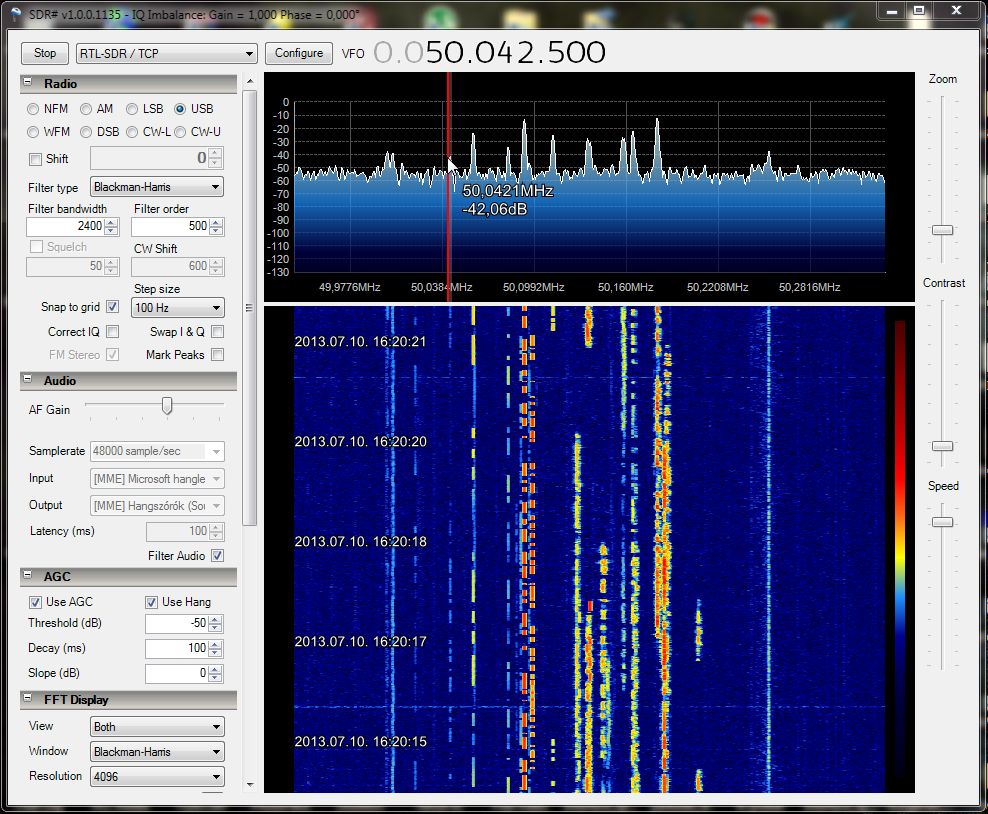This screenshot has height=814, width=988.
Task: Select DSB demodulation mode
Action: 86,132
